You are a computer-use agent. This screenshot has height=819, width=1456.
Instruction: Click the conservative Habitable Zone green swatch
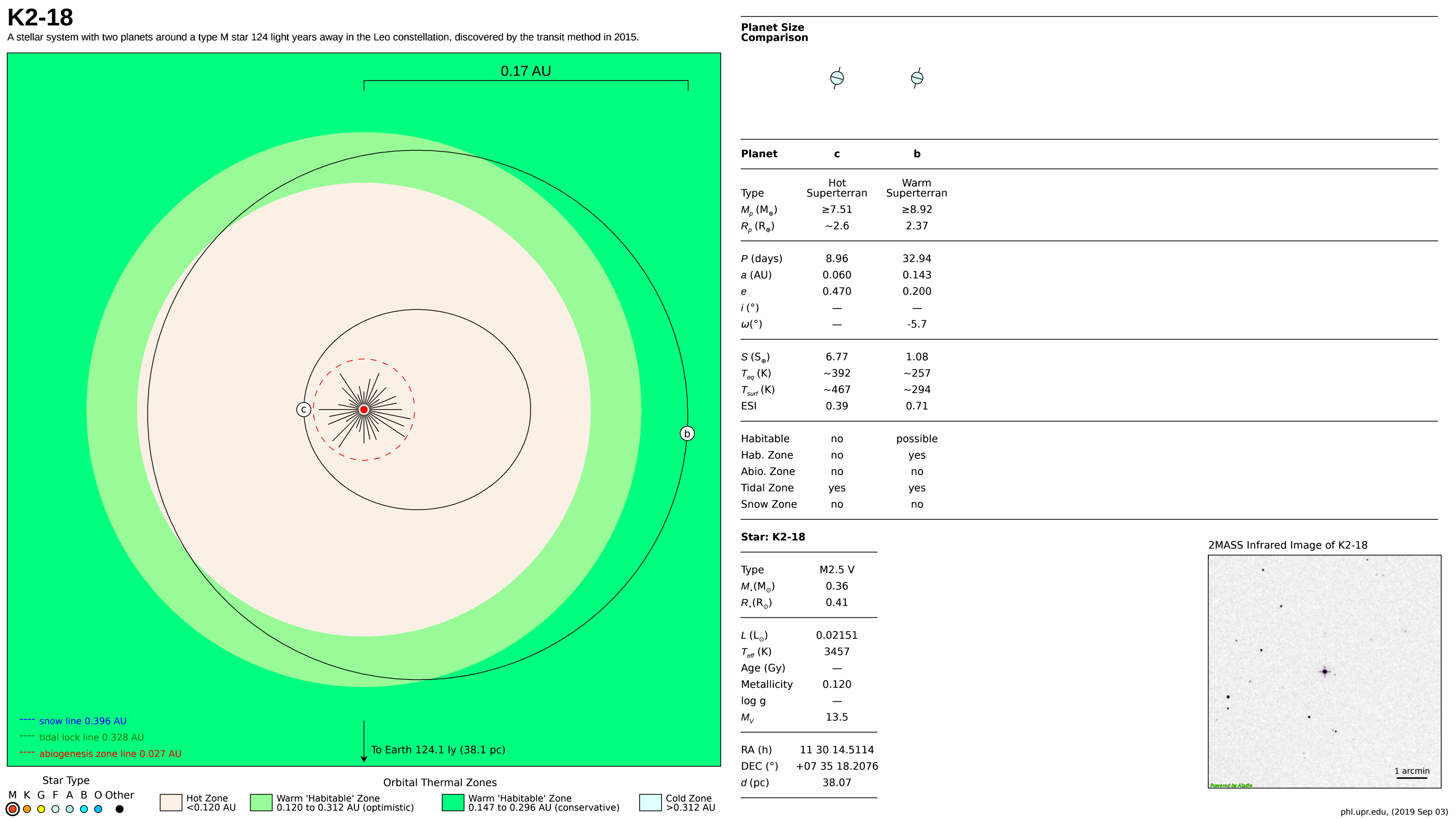(x=453, y=803)
